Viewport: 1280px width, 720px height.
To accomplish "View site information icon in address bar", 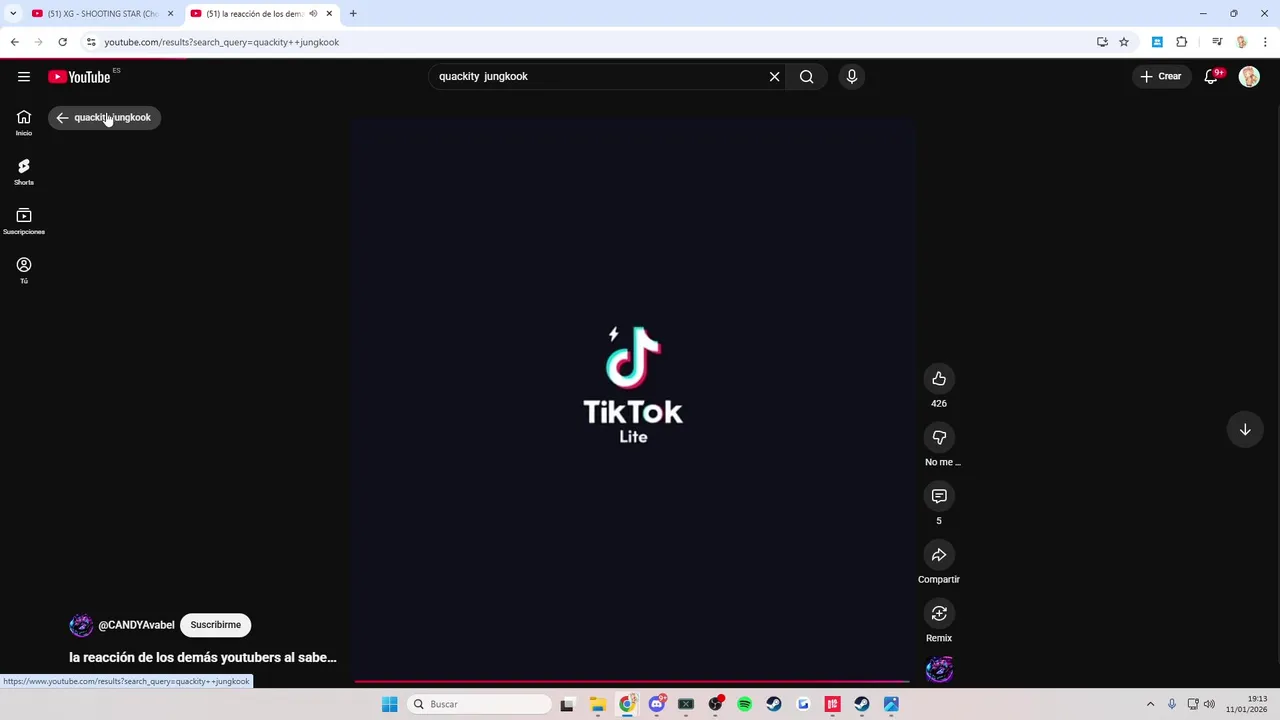I will click(x=91, y=42).
